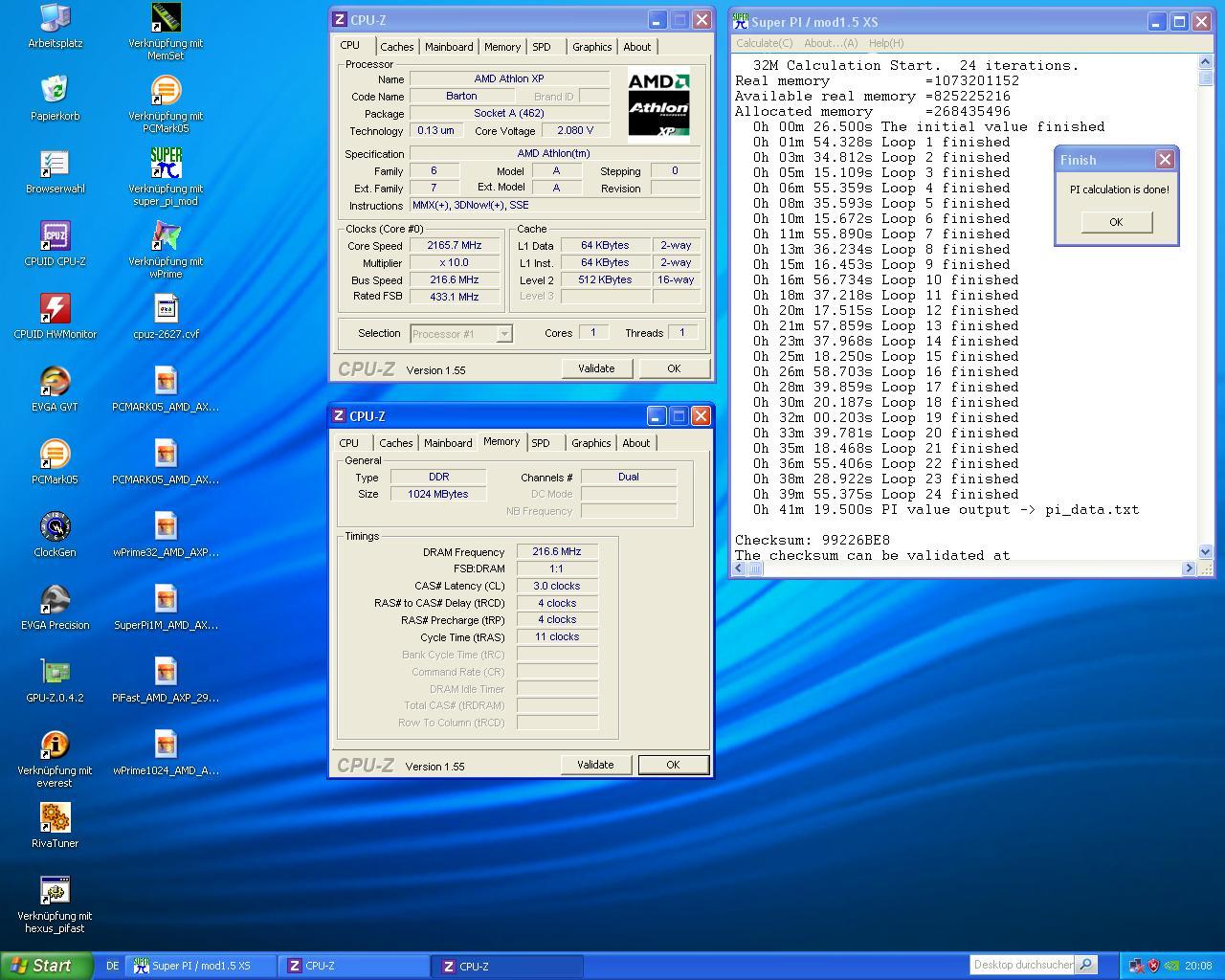The image size is (1225, 980).
Task: Click the Checksum: 99226BE8 line
Action: click(813, 540)
